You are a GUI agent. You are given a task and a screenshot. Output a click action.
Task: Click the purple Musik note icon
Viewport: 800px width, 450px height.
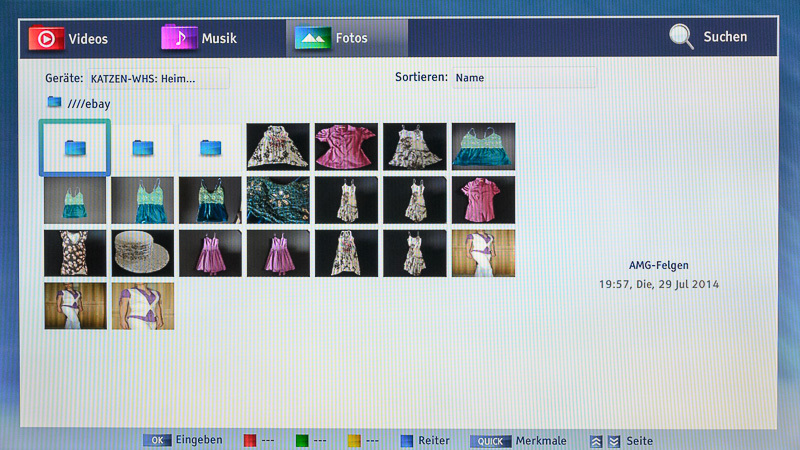pyautogui.click(x=179, y=37)
